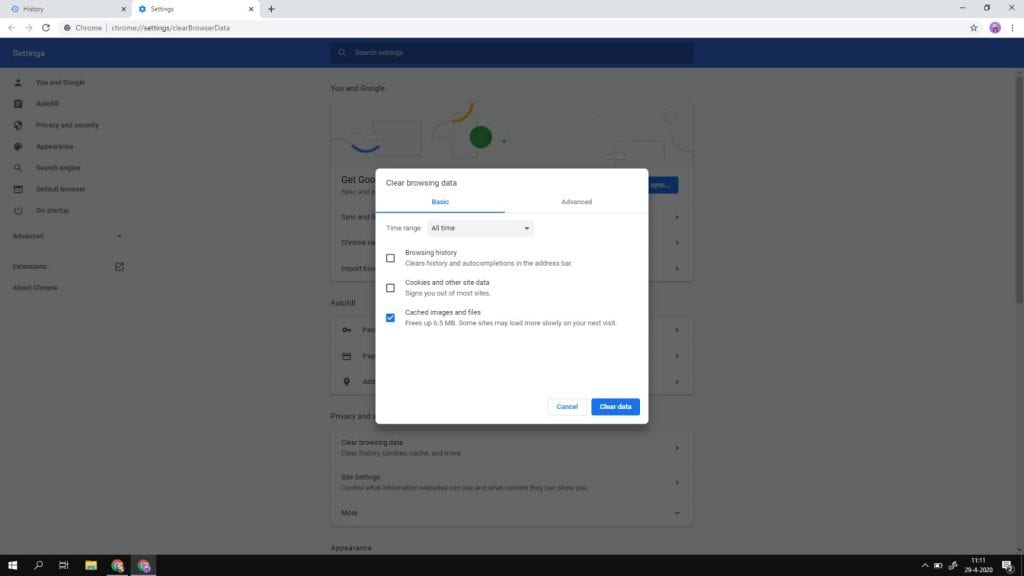Click the Autofill clipboard icon

point(18,104)
